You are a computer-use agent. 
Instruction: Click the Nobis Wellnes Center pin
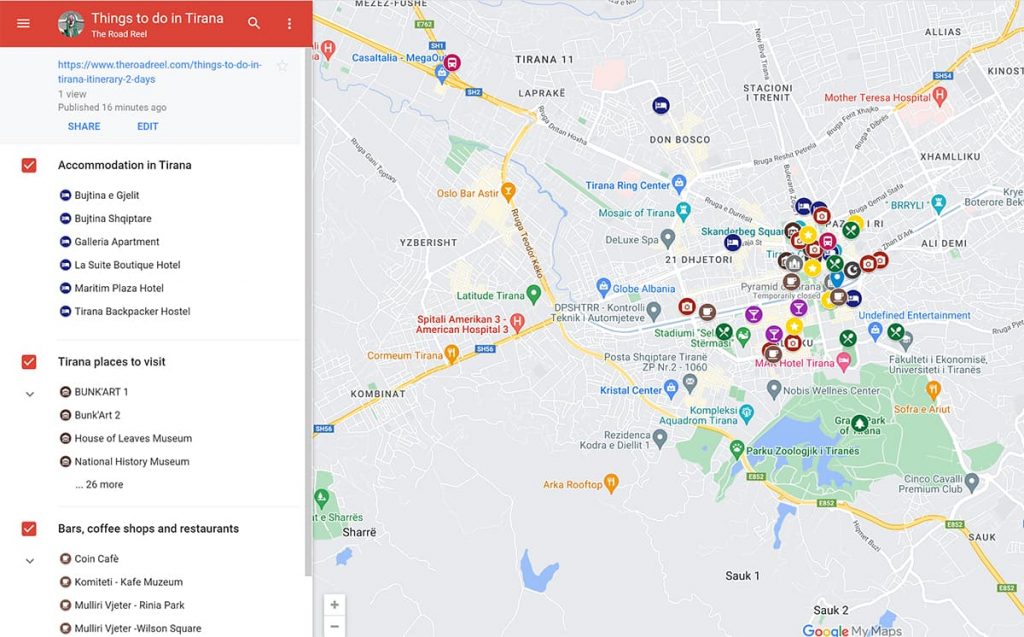(x=774, y=389)
